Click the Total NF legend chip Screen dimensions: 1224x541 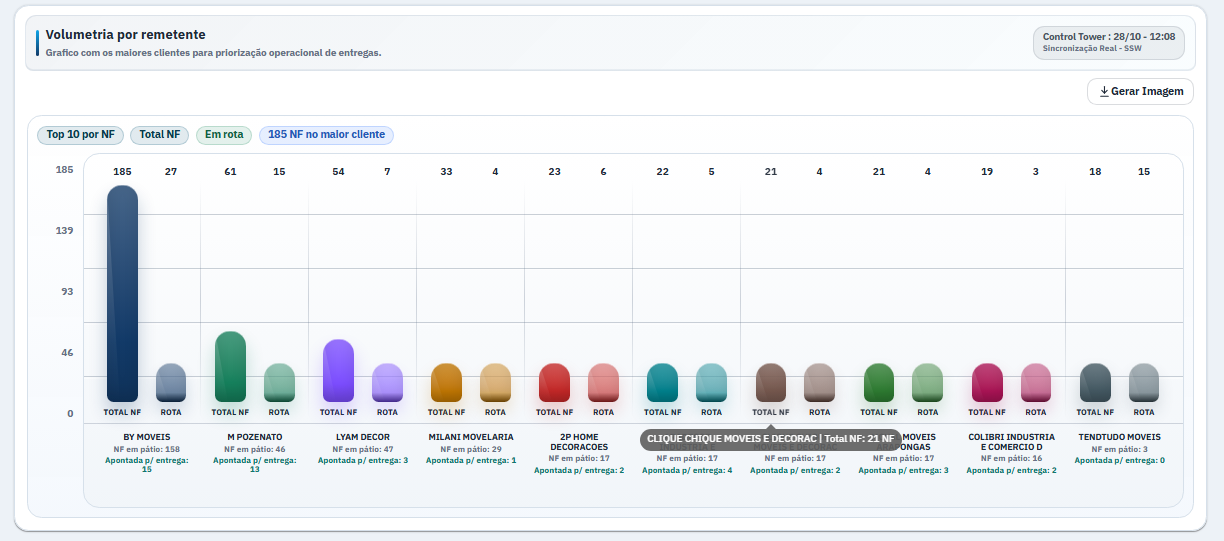click(159, 134)
